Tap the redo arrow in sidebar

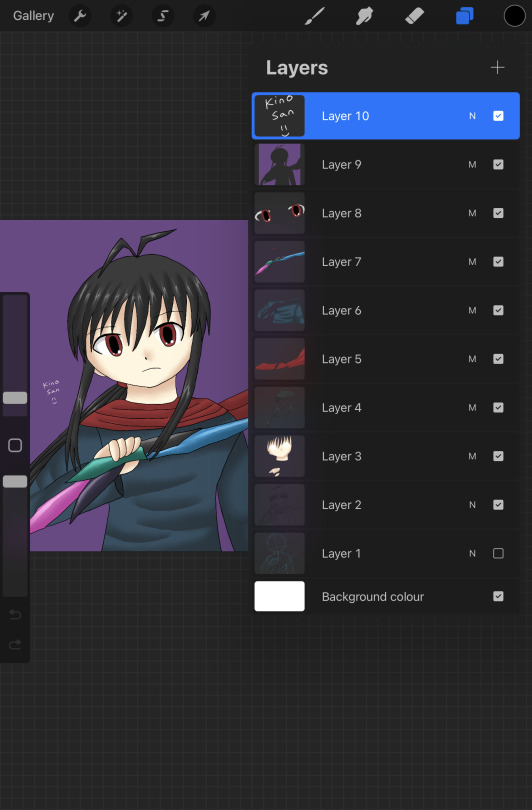coord(15,644)
